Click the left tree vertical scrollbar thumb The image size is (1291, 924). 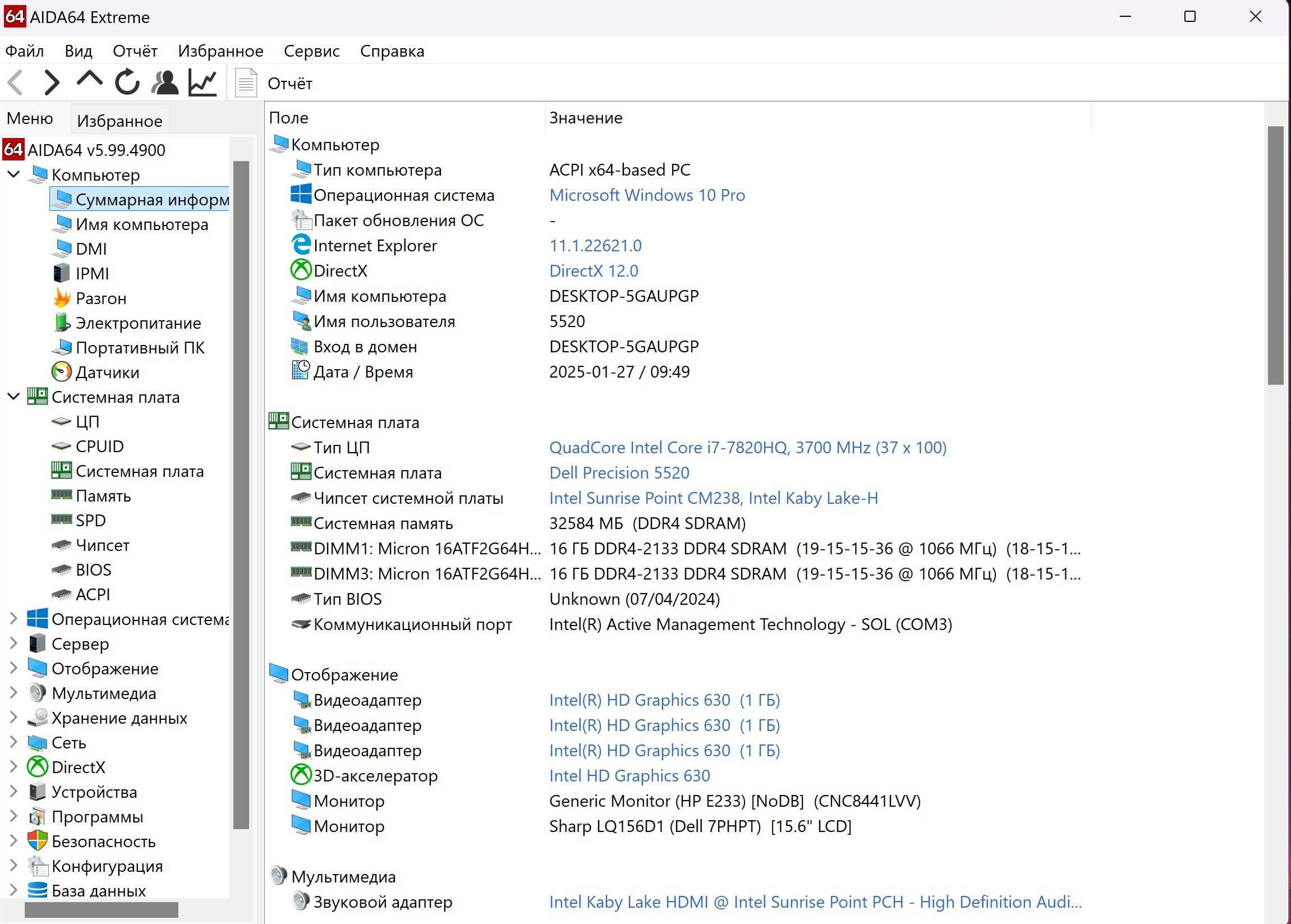point(241,495)
